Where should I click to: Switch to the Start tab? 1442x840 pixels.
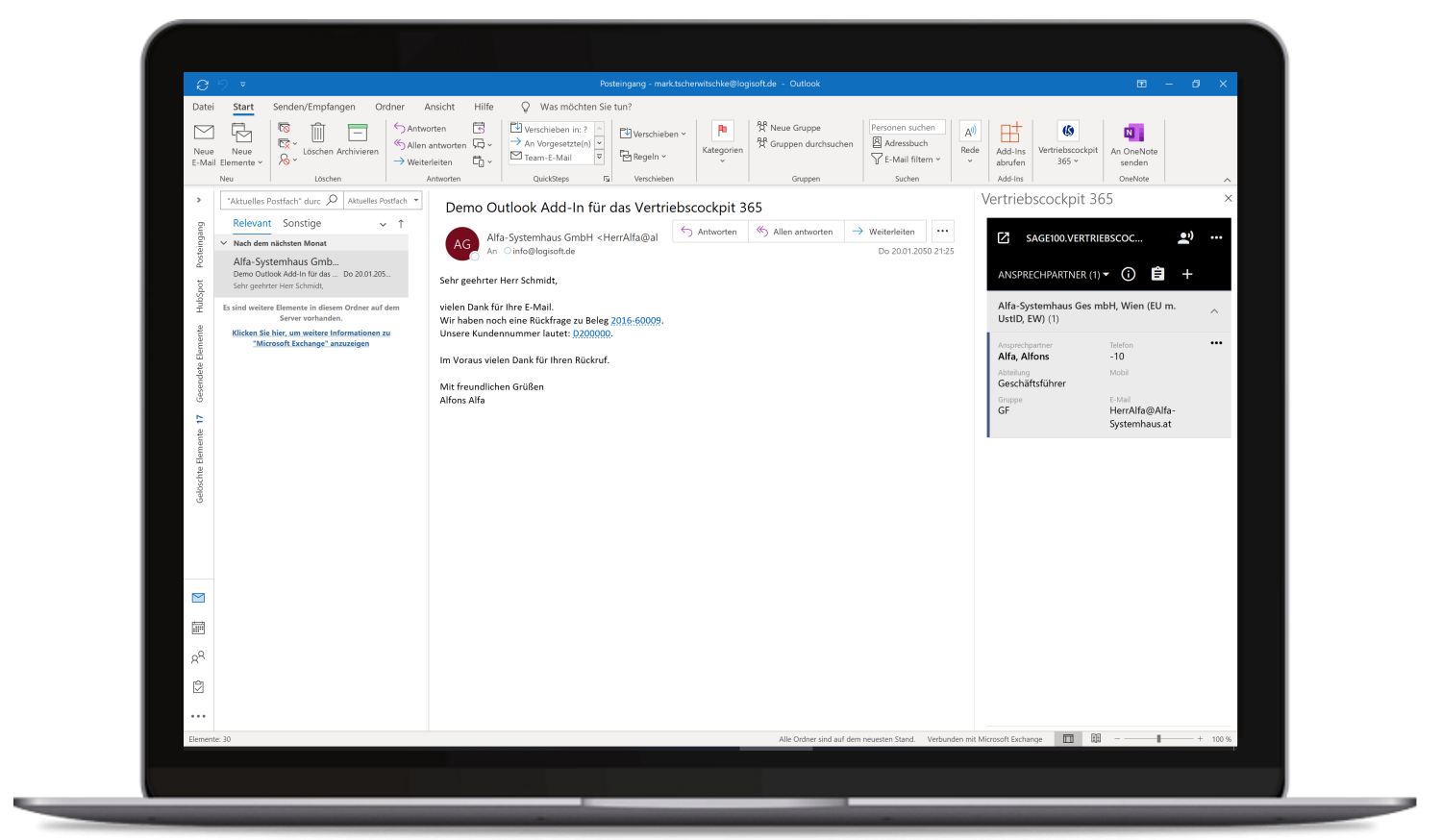243,107
